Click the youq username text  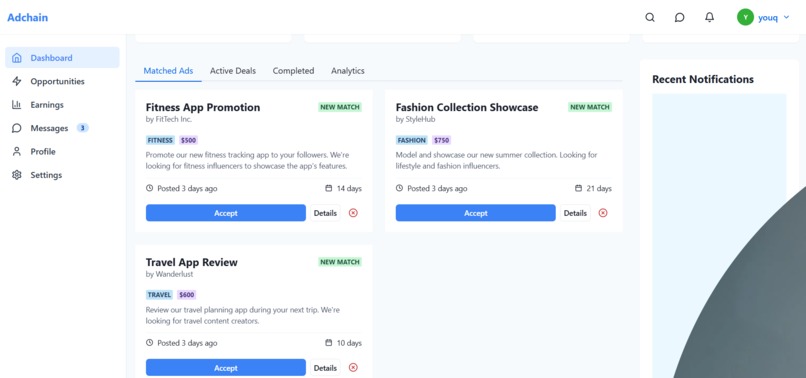767,17
